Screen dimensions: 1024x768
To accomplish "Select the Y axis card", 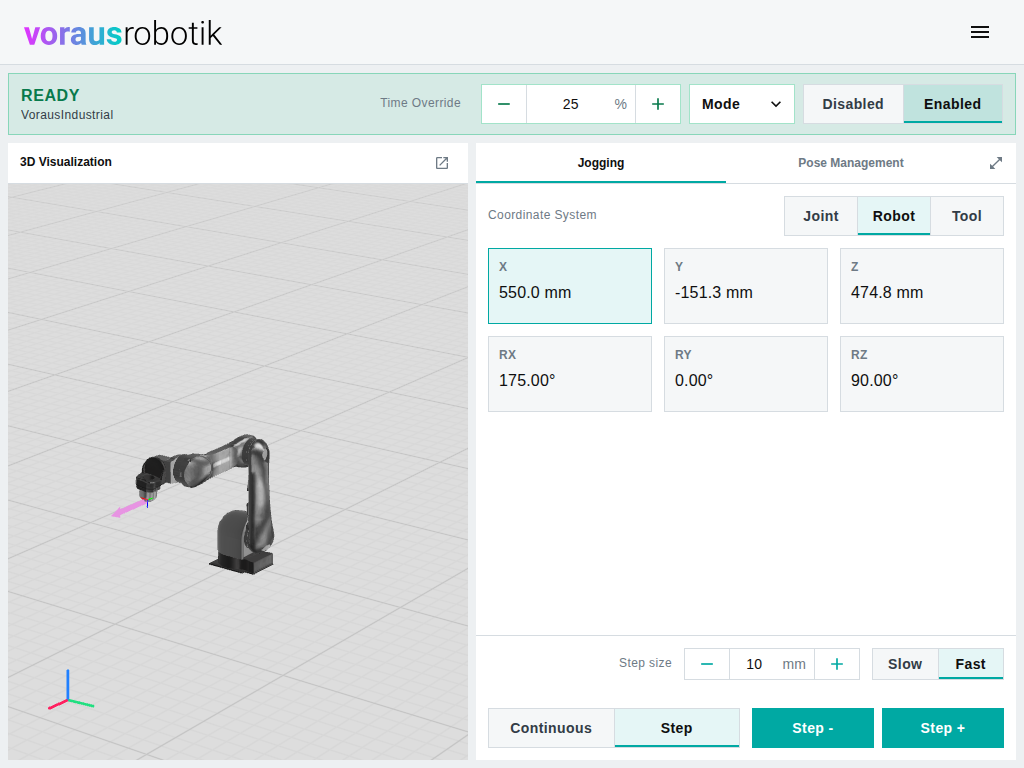I will click(746, 286).
